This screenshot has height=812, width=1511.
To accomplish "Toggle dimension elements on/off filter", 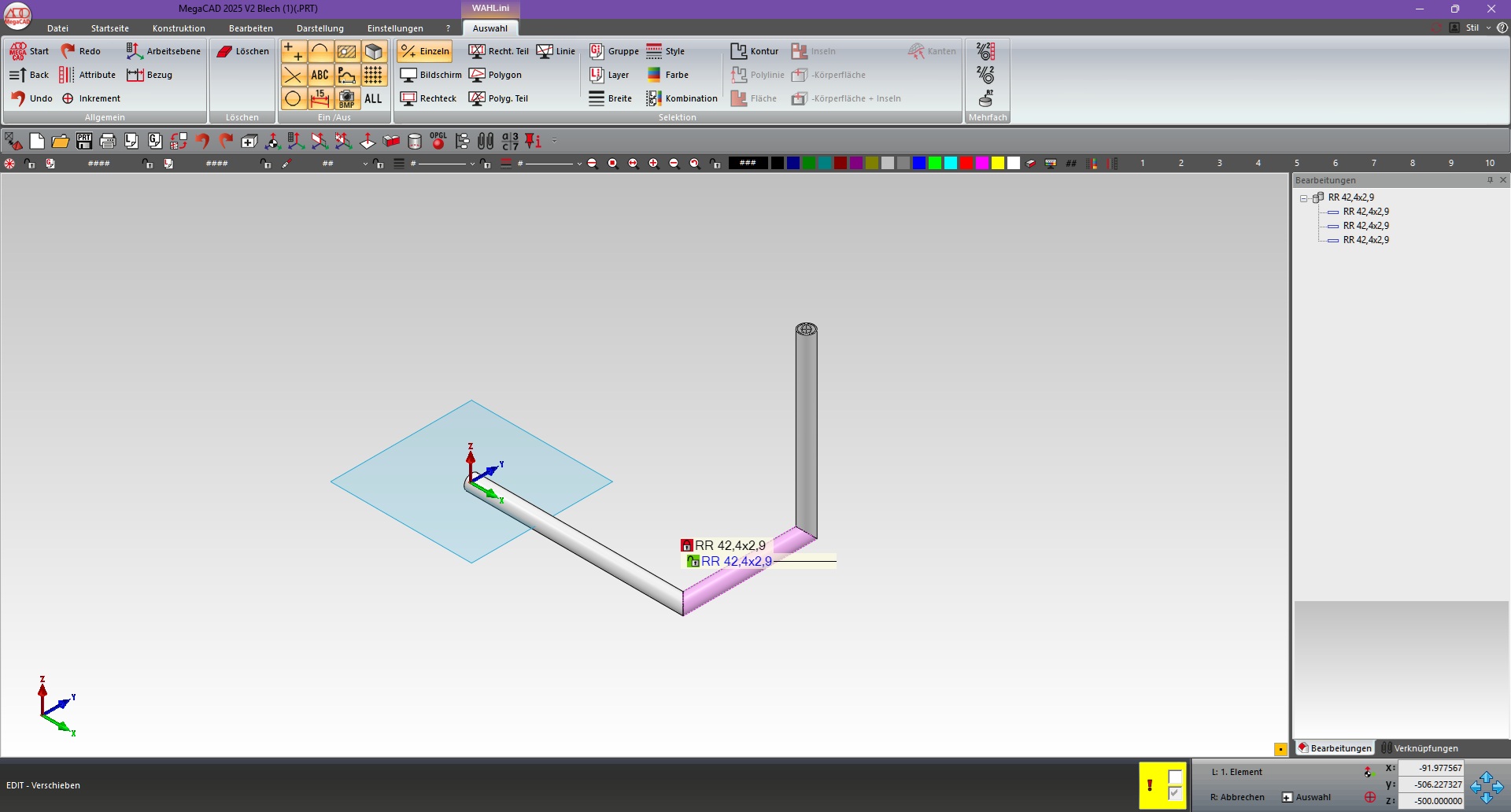I will [320, 99].
